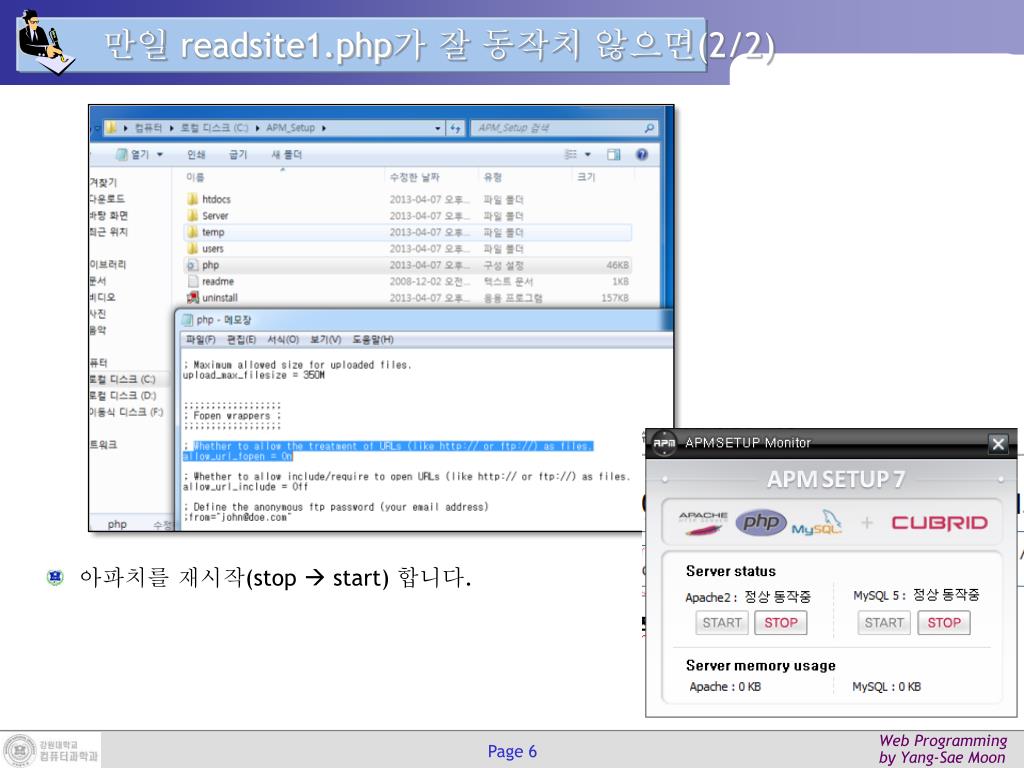Screen dimensions: 1024x768
Task: Click the Apache feather logo
Action: click(703, 522)
